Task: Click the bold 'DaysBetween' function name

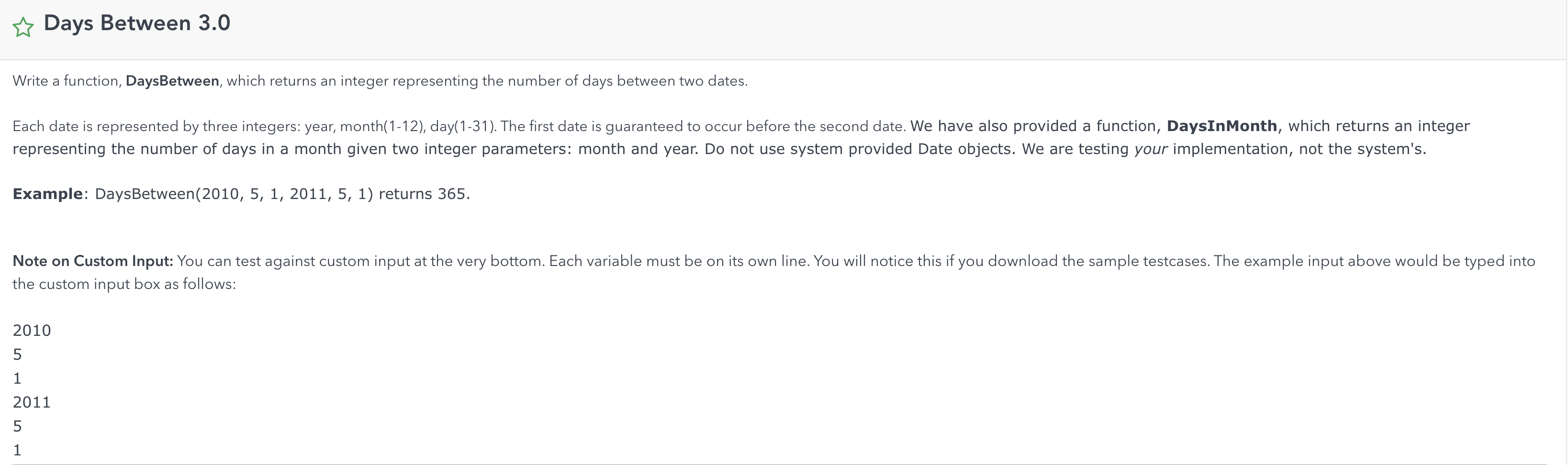Action: tap(172, 81)
